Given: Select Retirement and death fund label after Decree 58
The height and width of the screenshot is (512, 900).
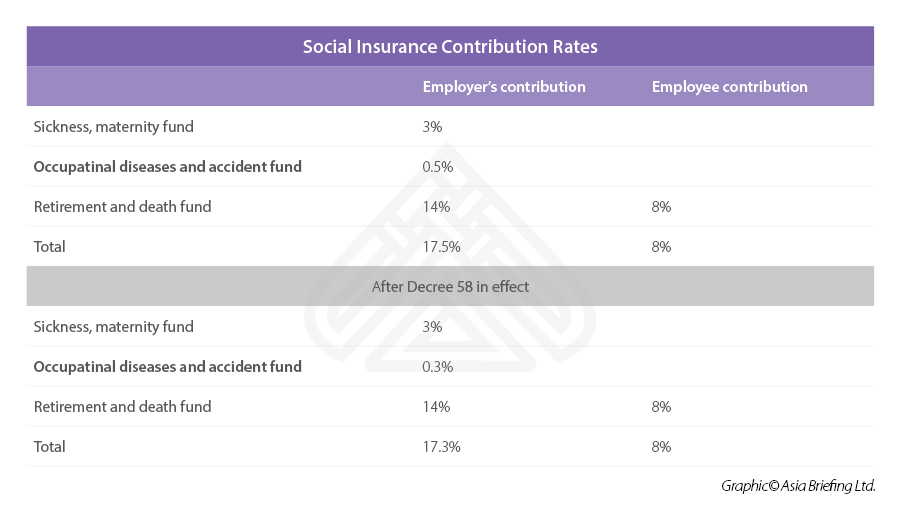Looking at the screenshot, I should point(122,407).
